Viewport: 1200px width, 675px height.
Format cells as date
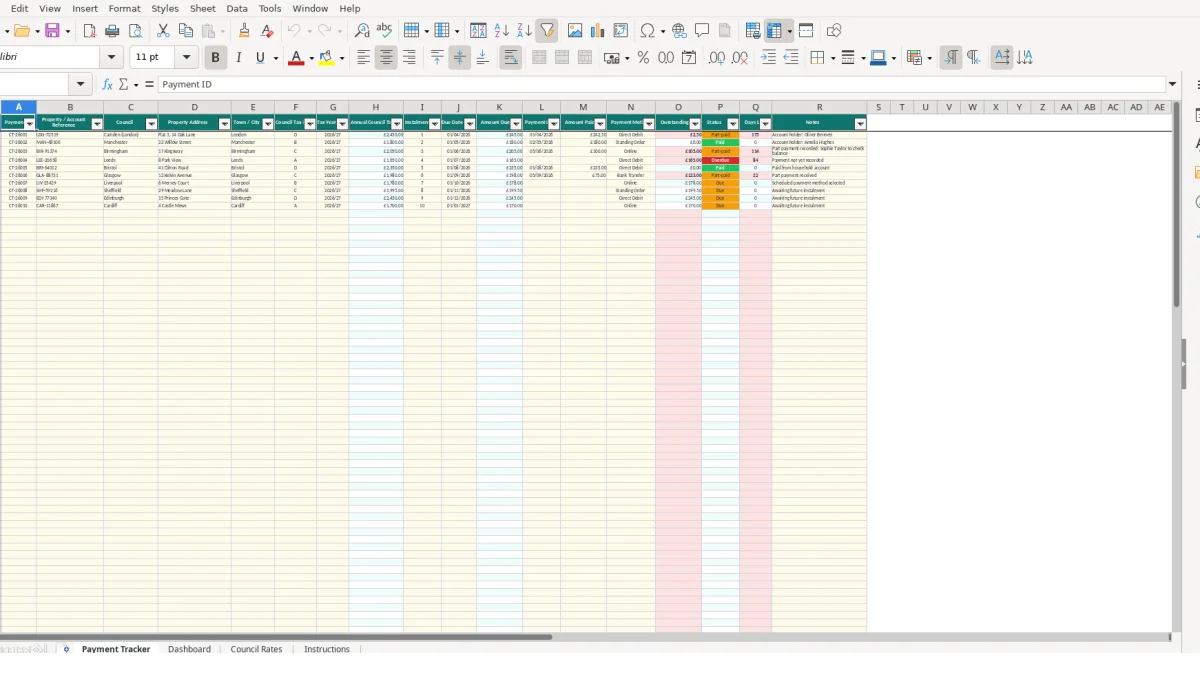689,58
